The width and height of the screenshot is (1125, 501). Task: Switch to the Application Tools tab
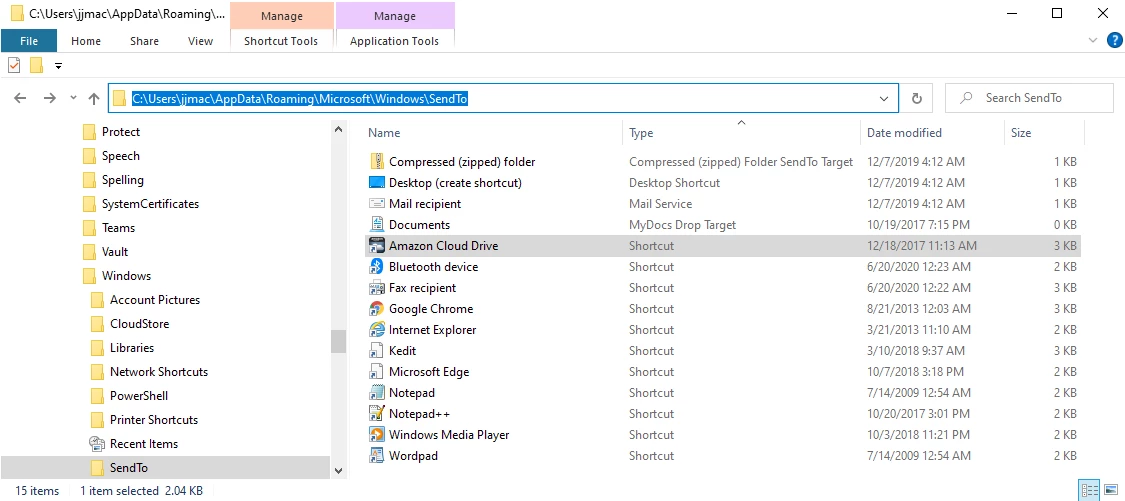tap(395, 41)
